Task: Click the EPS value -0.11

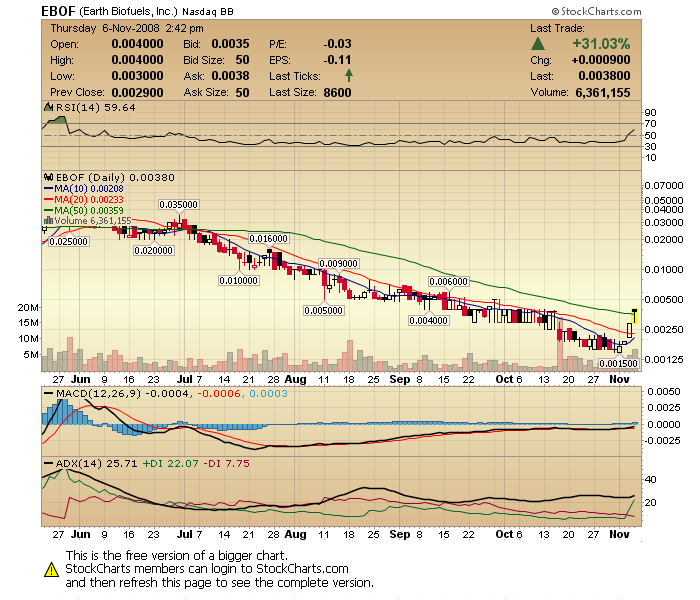Action: coord(338,60)
